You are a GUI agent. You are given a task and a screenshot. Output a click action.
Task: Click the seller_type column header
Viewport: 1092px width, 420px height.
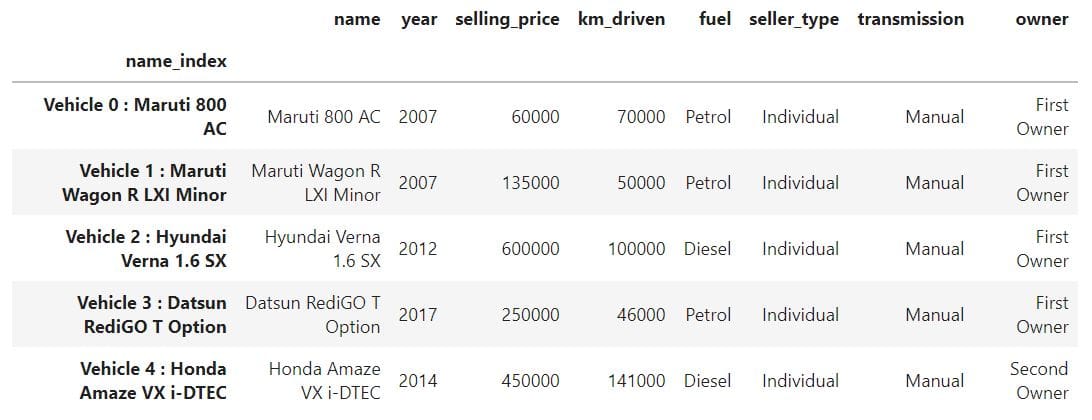(794, 20)
